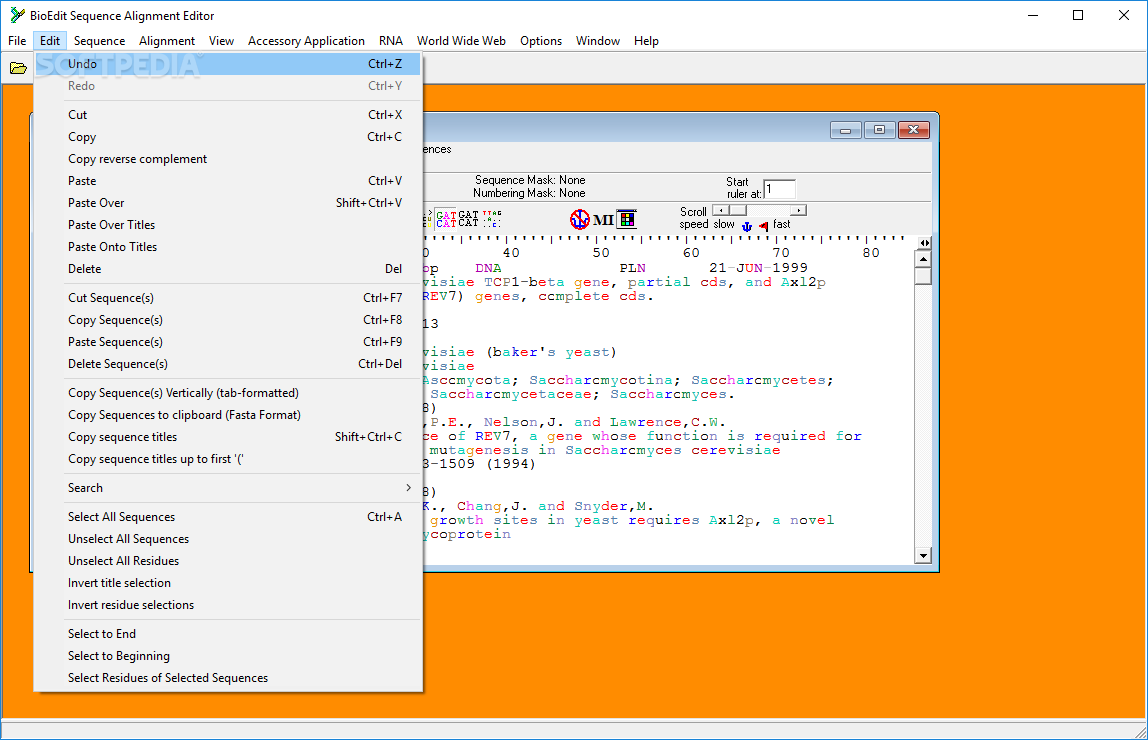Click the Start ruler at input field
This screenshot has height=740, width=1148.
click(x=779, y=189)
